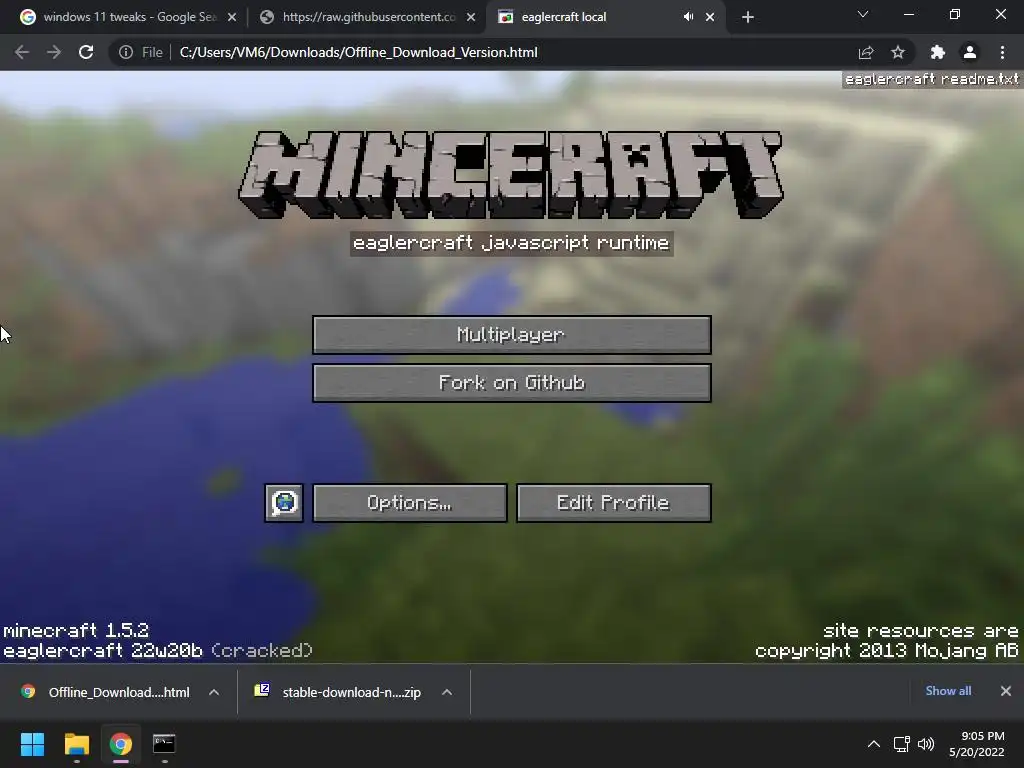Screen dimensions: 1024x768
Task: Close the raw.githubusercontent tab
Action: pyautogui.click(x=471, y=17)
